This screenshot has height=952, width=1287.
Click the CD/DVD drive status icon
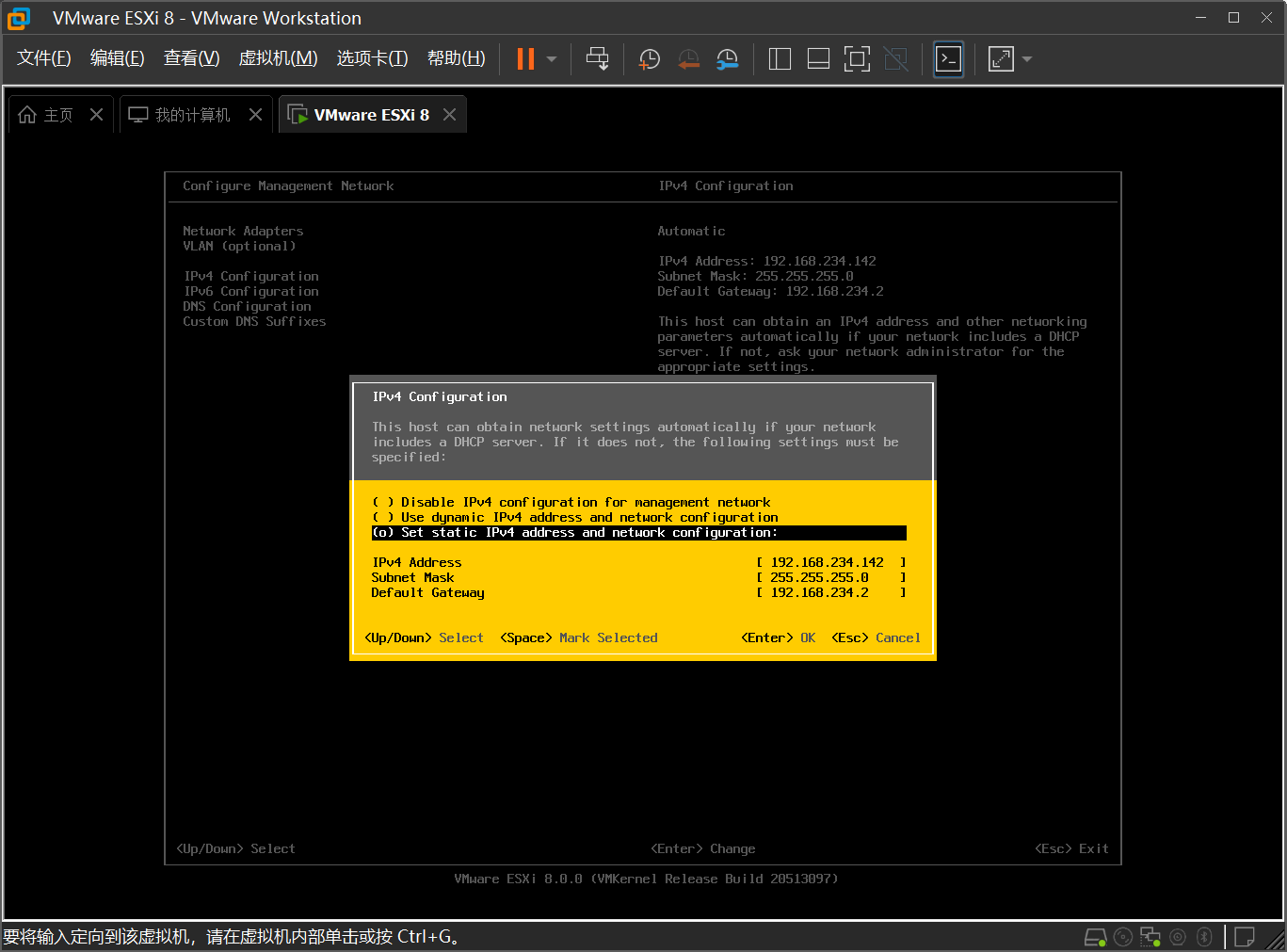(1123, 937)
